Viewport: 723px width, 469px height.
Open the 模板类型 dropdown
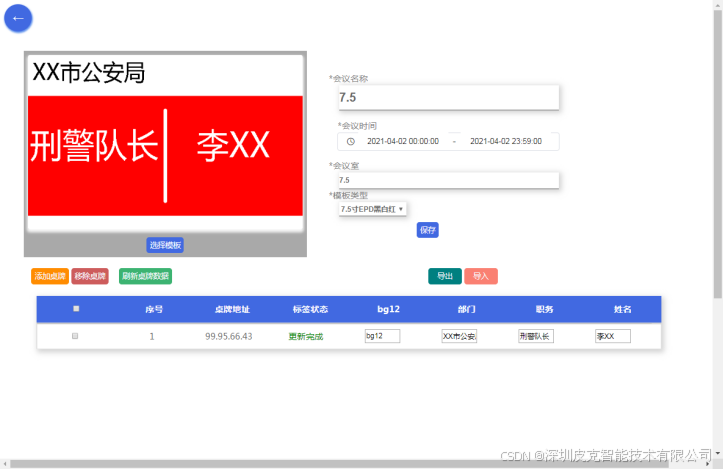coord(372,209)
